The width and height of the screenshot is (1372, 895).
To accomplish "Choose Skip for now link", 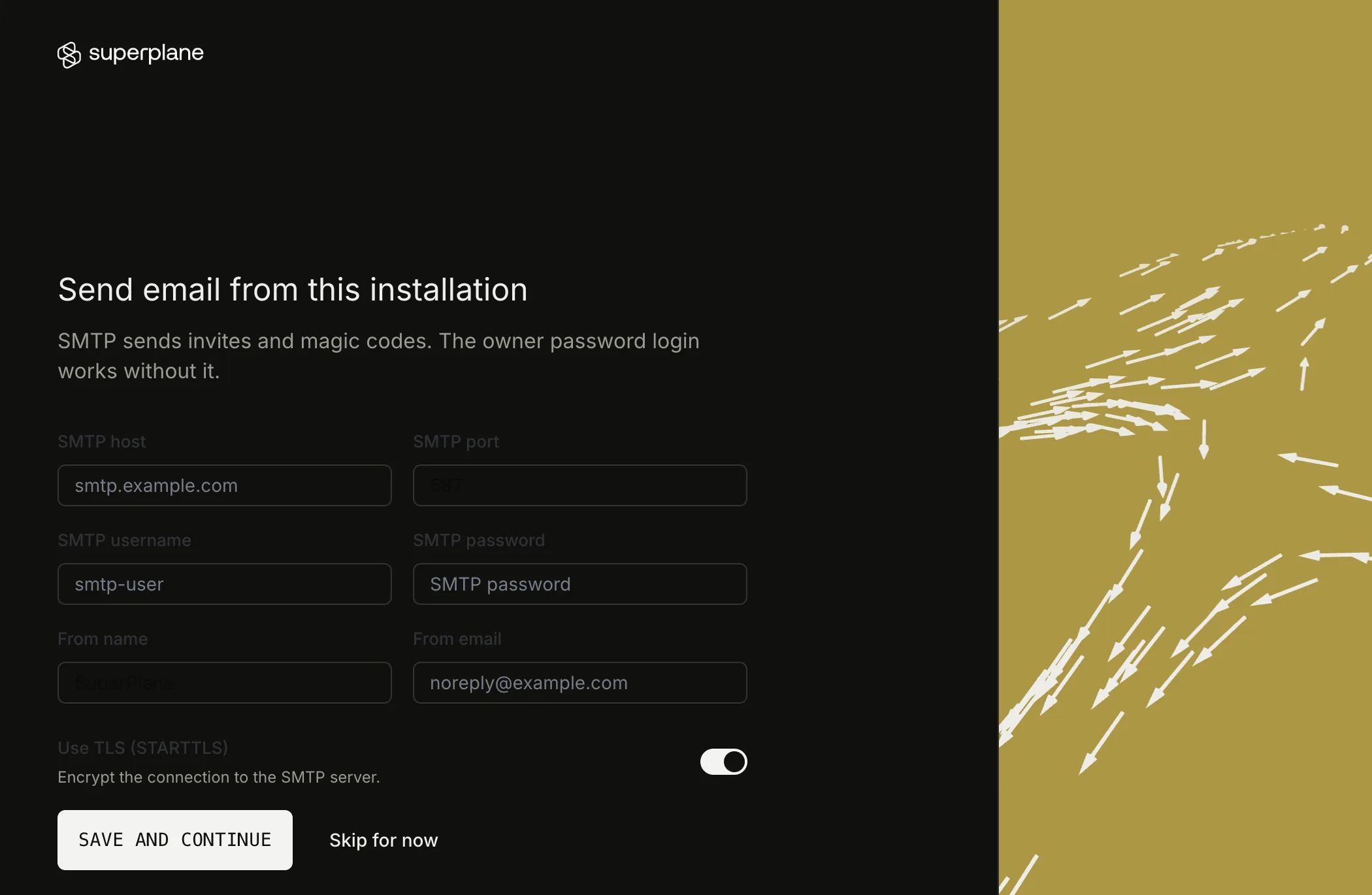I will (x=384, y=840).
